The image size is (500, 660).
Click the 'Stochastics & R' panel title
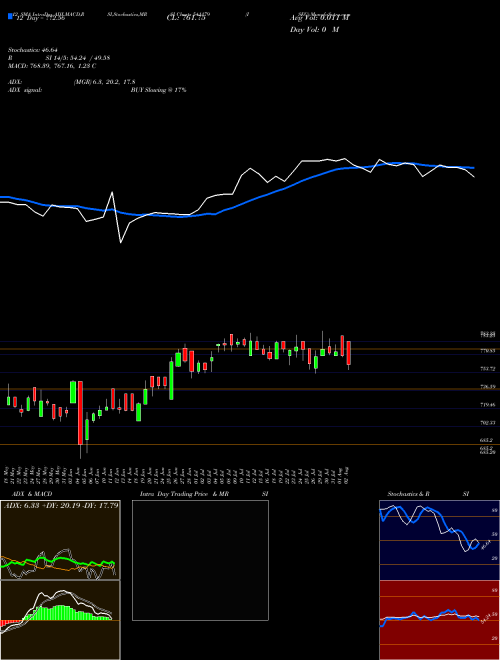[409, 494]
